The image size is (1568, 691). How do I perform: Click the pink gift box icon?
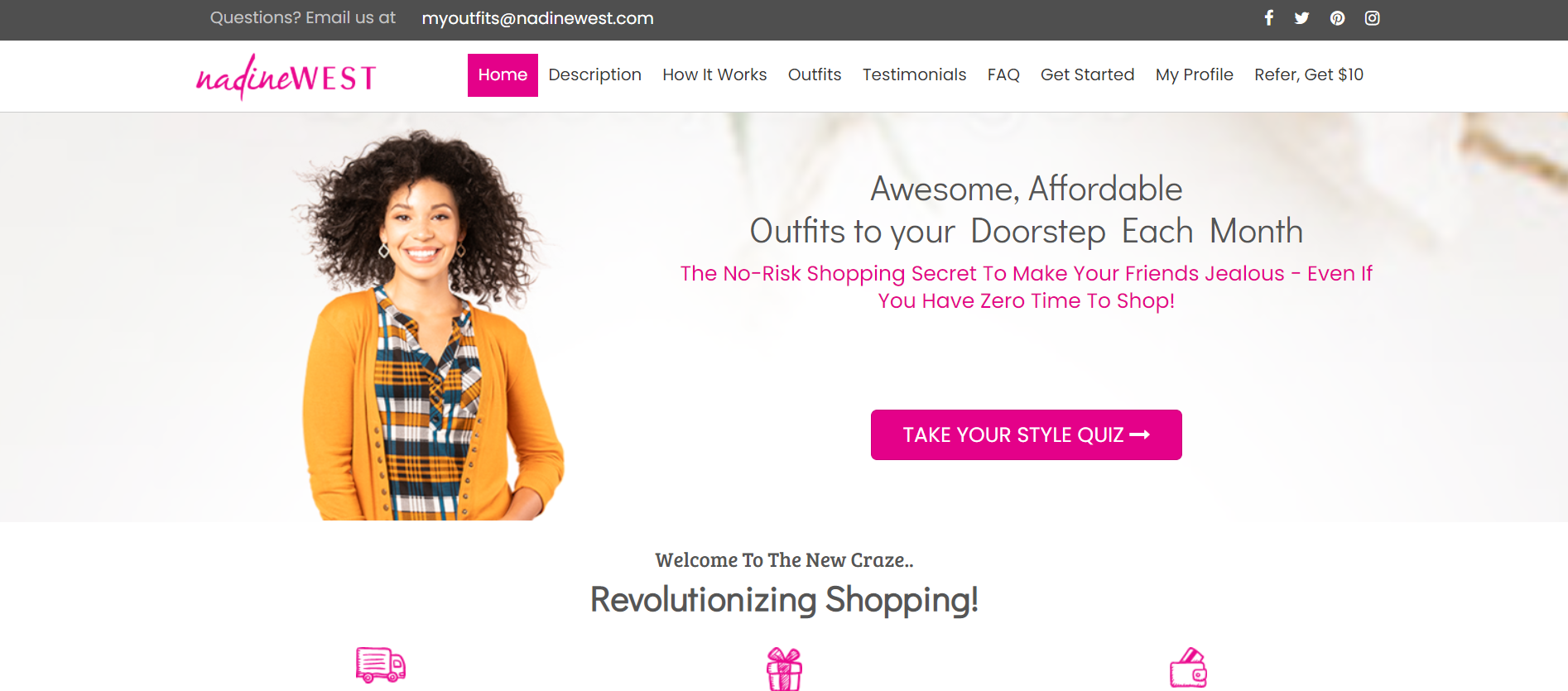[784, 669]
